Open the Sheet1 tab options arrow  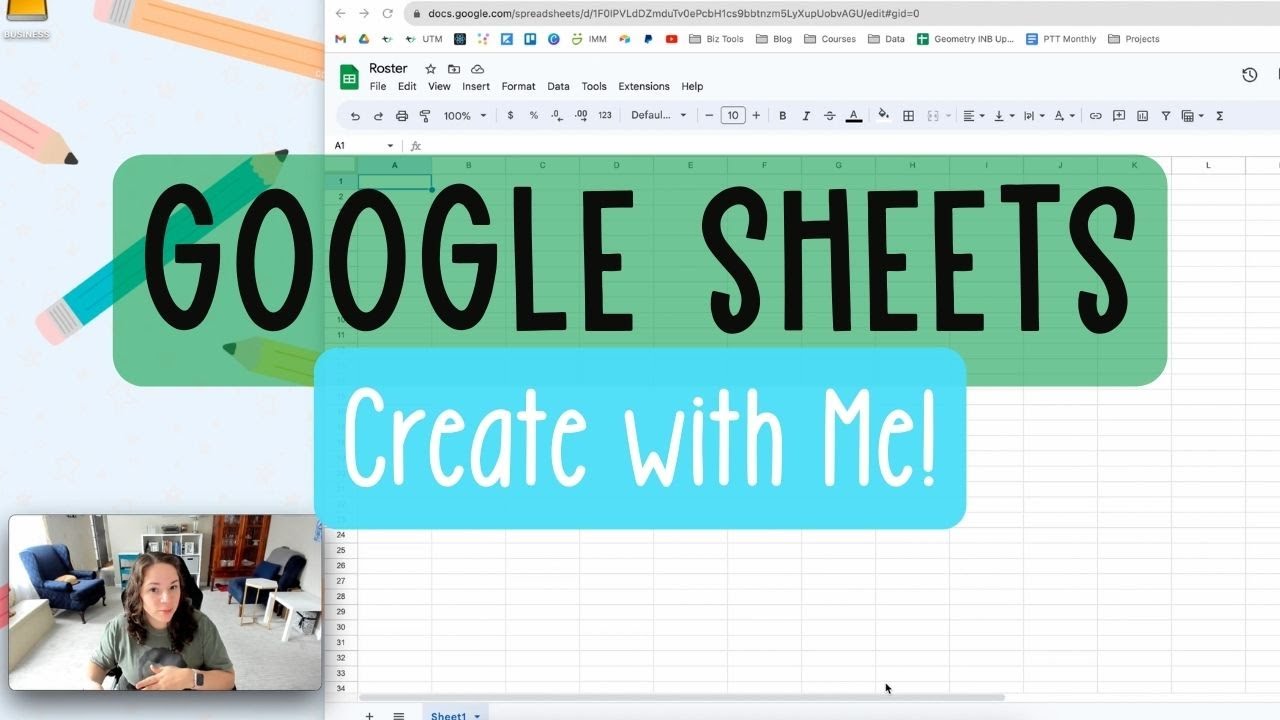[x=477, y=717]
